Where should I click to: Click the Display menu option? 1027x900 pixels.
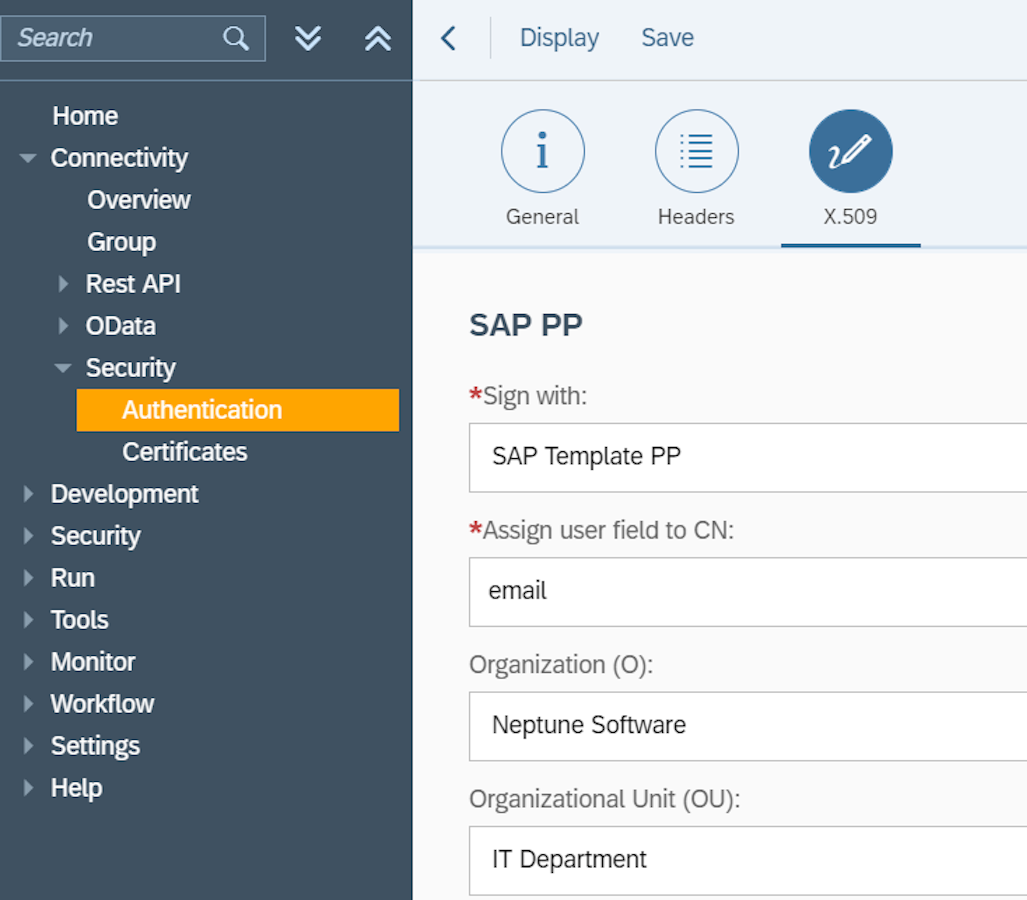pyautogui.click(x=559, y=37)
